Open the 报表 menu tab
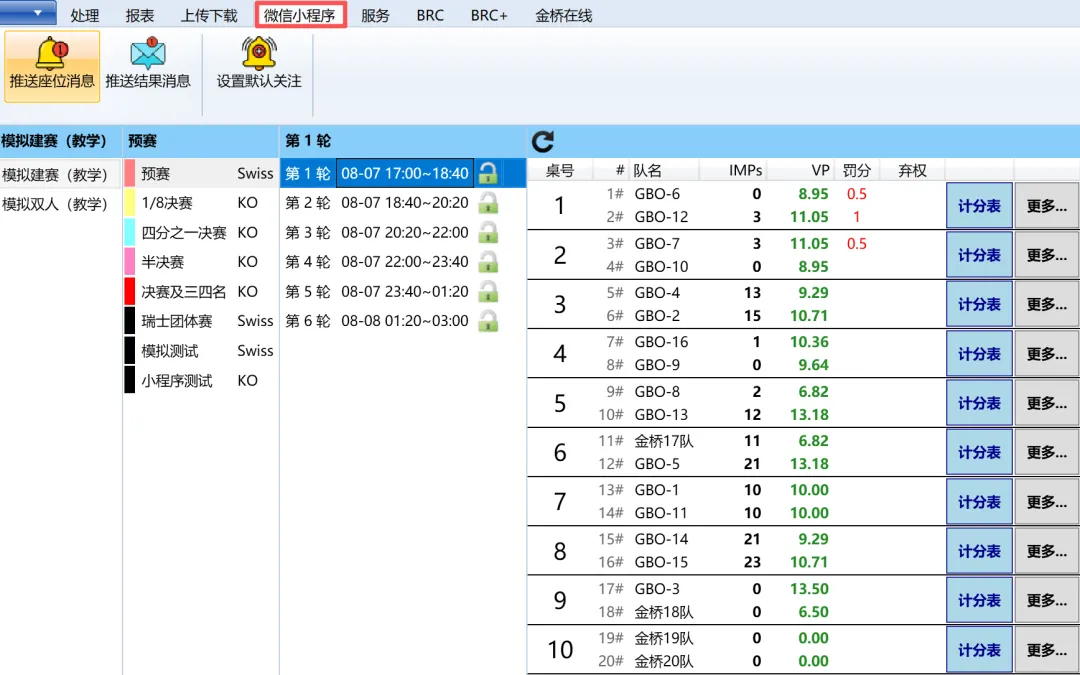The width and height of the screenshot is (1080, 675). 140,15
